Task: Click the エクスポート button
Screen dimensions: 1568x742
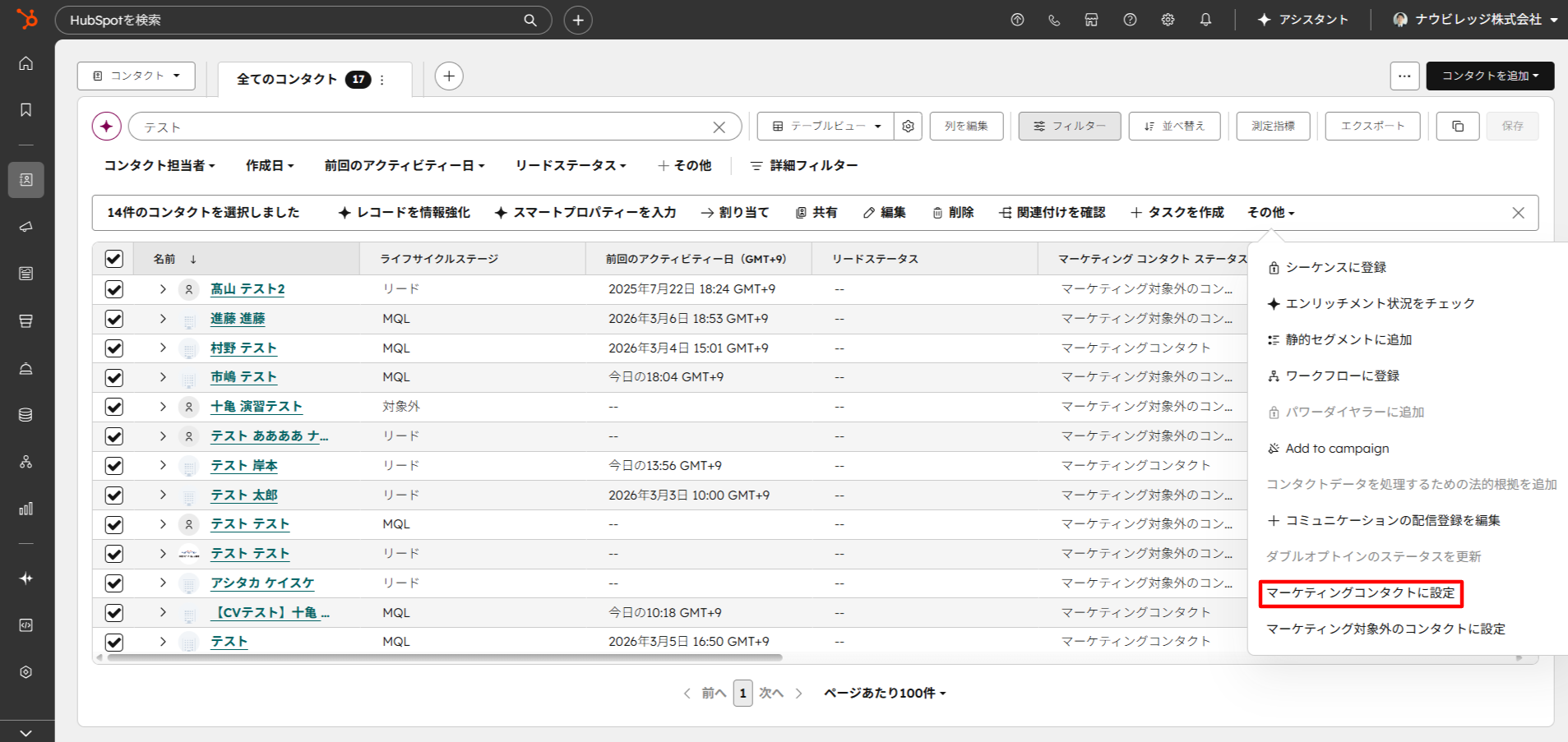Action: point(1372,127)
